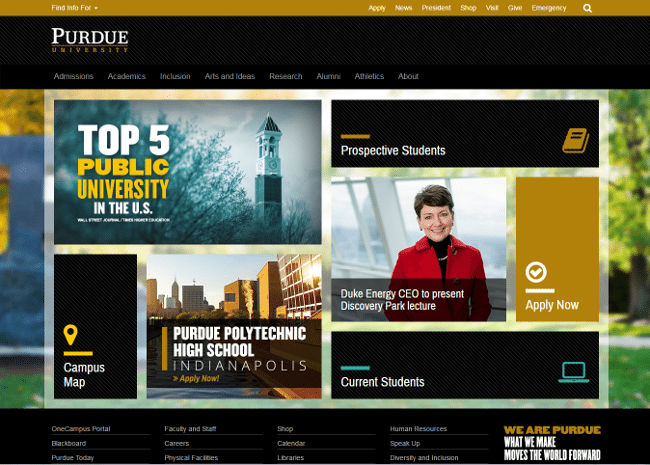Image resolution: width=650 pixels, height=465 pixels.
Task: Click the Apply link in top bar
Action: (x=377, y=8)
